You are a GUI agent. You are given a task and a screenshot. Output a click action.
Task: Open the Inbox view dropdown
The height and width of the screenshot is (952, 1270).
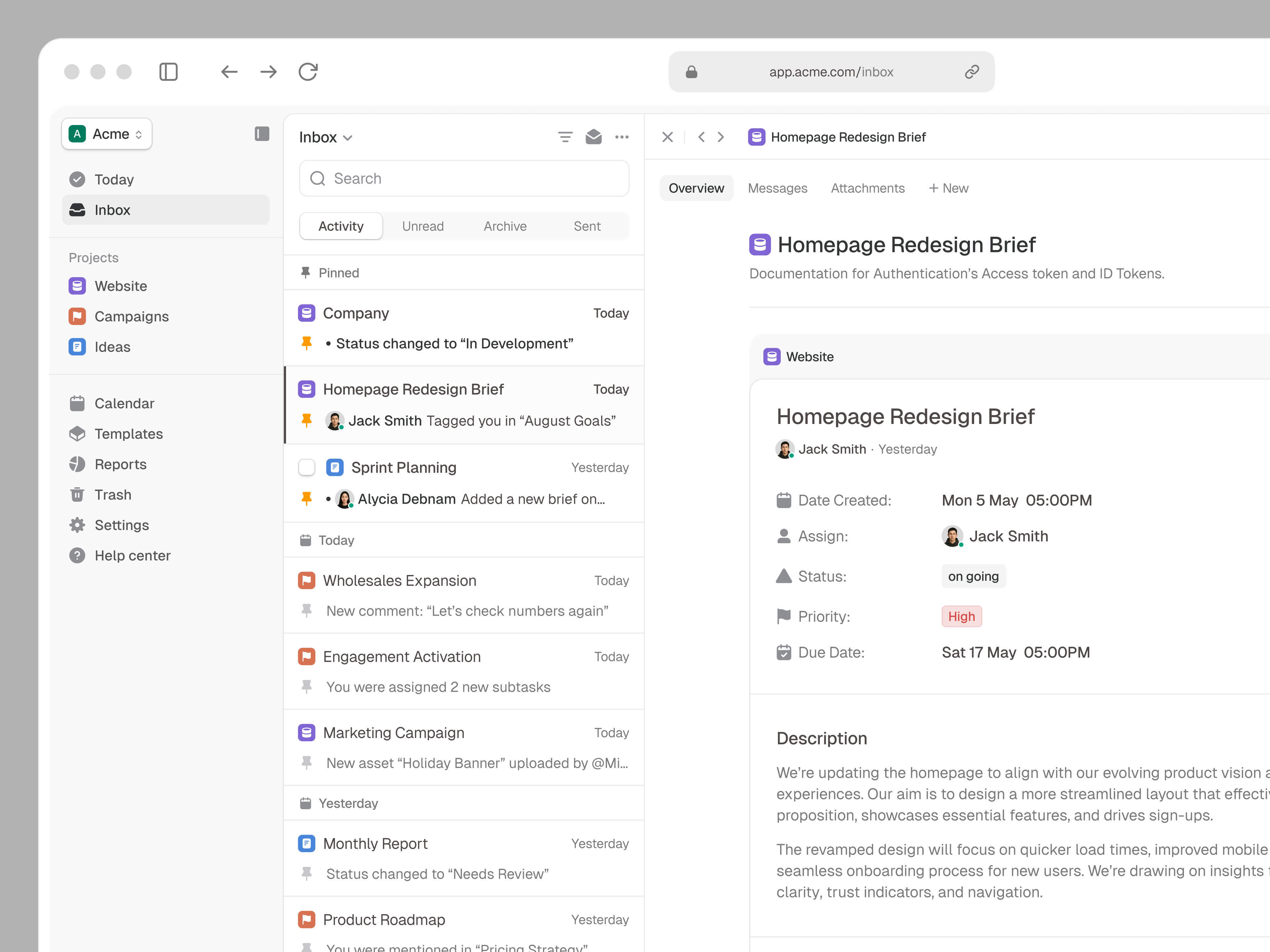coord(325,137)
